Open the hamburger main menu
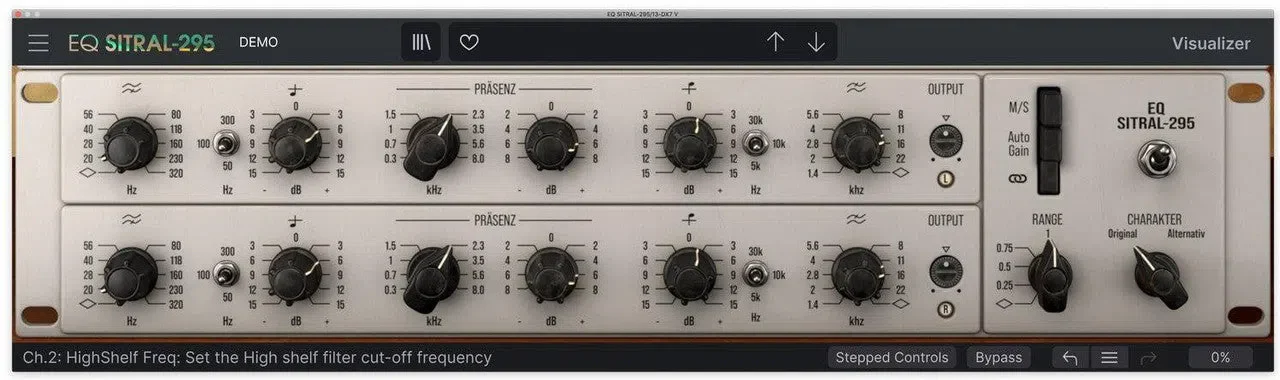 pos(38,43)
